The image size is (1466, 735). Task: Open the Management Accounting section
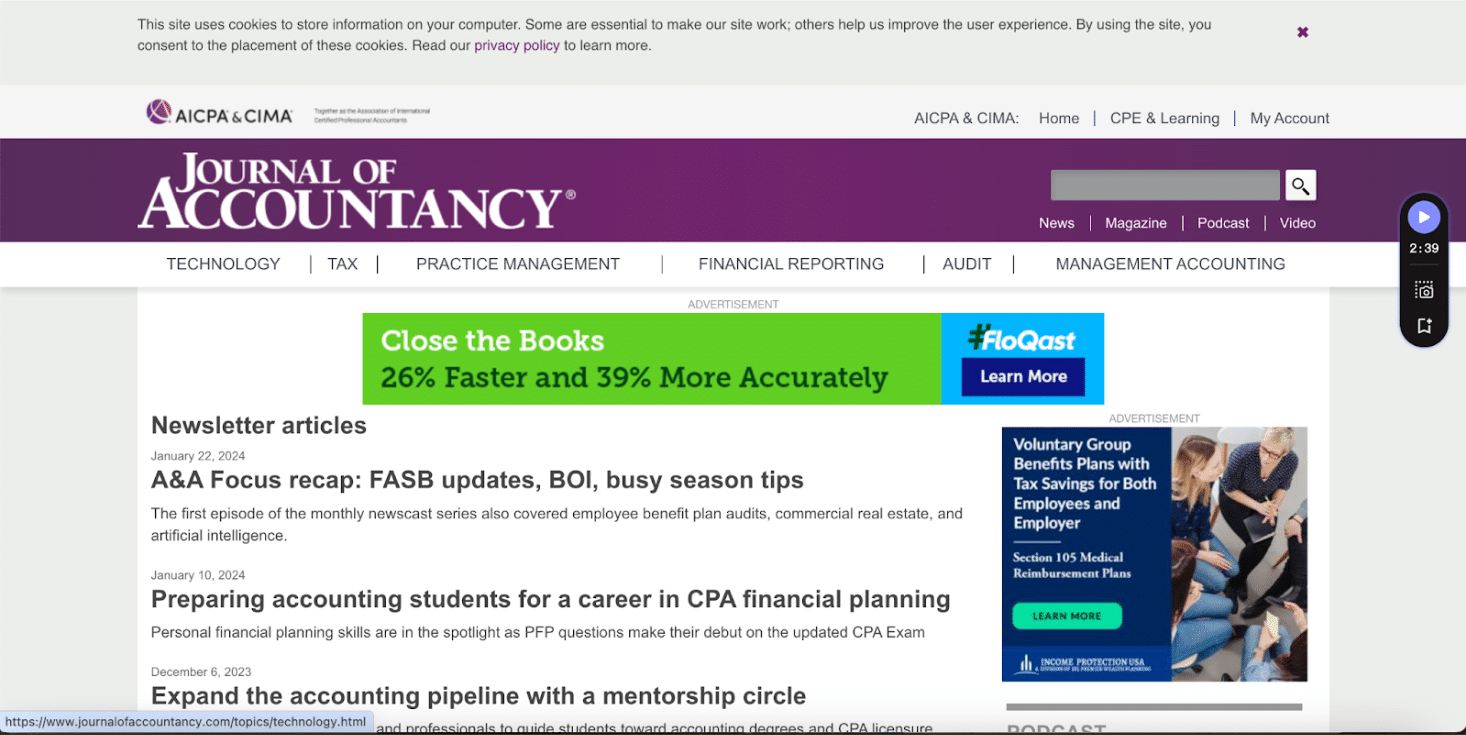tap(1170, 263)
